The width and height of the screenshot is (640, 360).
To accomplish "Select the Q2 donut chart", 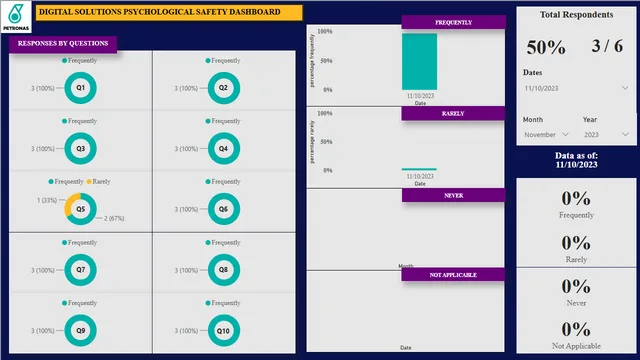I will [x=224, y=88].
